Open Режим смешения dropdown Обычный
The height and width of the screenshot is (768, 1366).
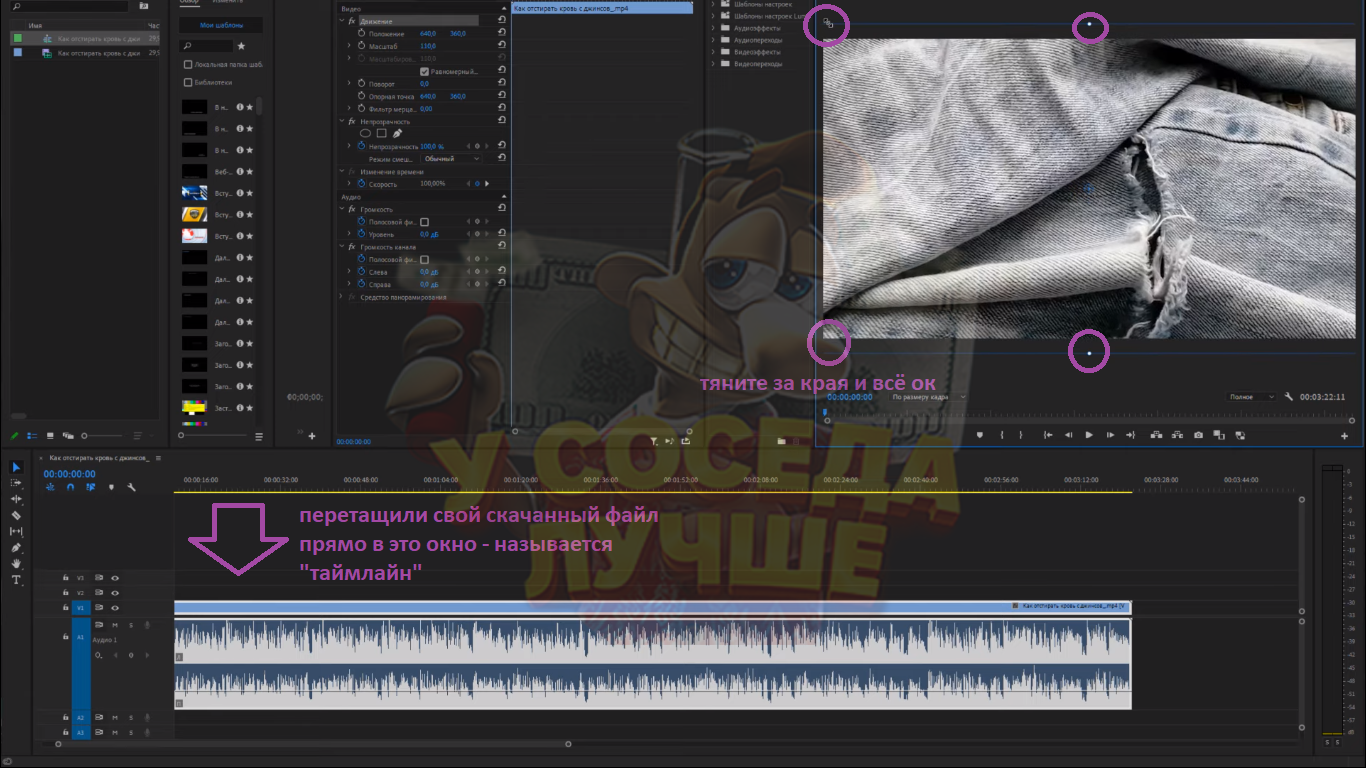(450, 159)
